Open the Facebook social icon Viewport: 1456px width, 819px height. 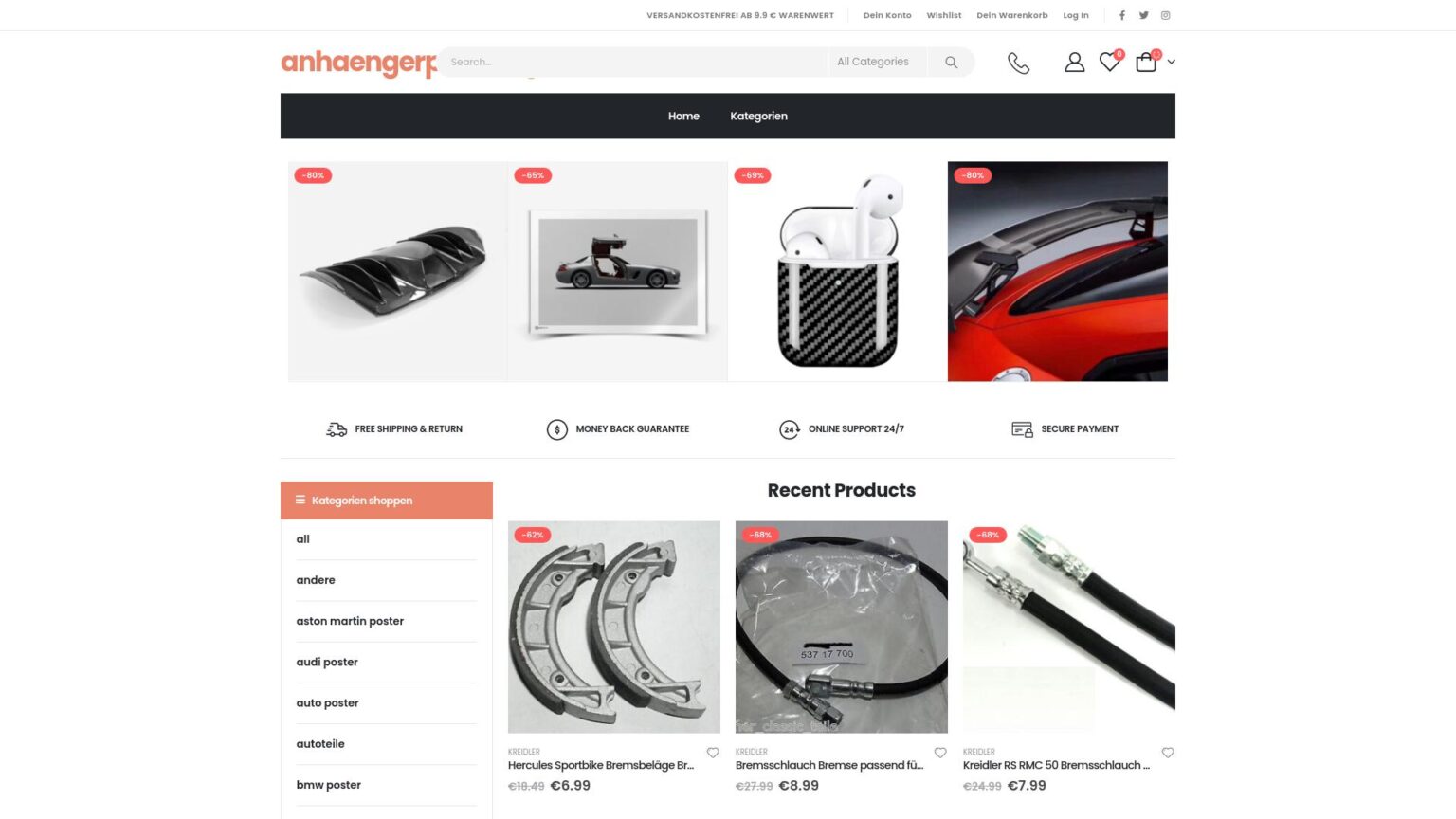click(x=1121, y=15)
